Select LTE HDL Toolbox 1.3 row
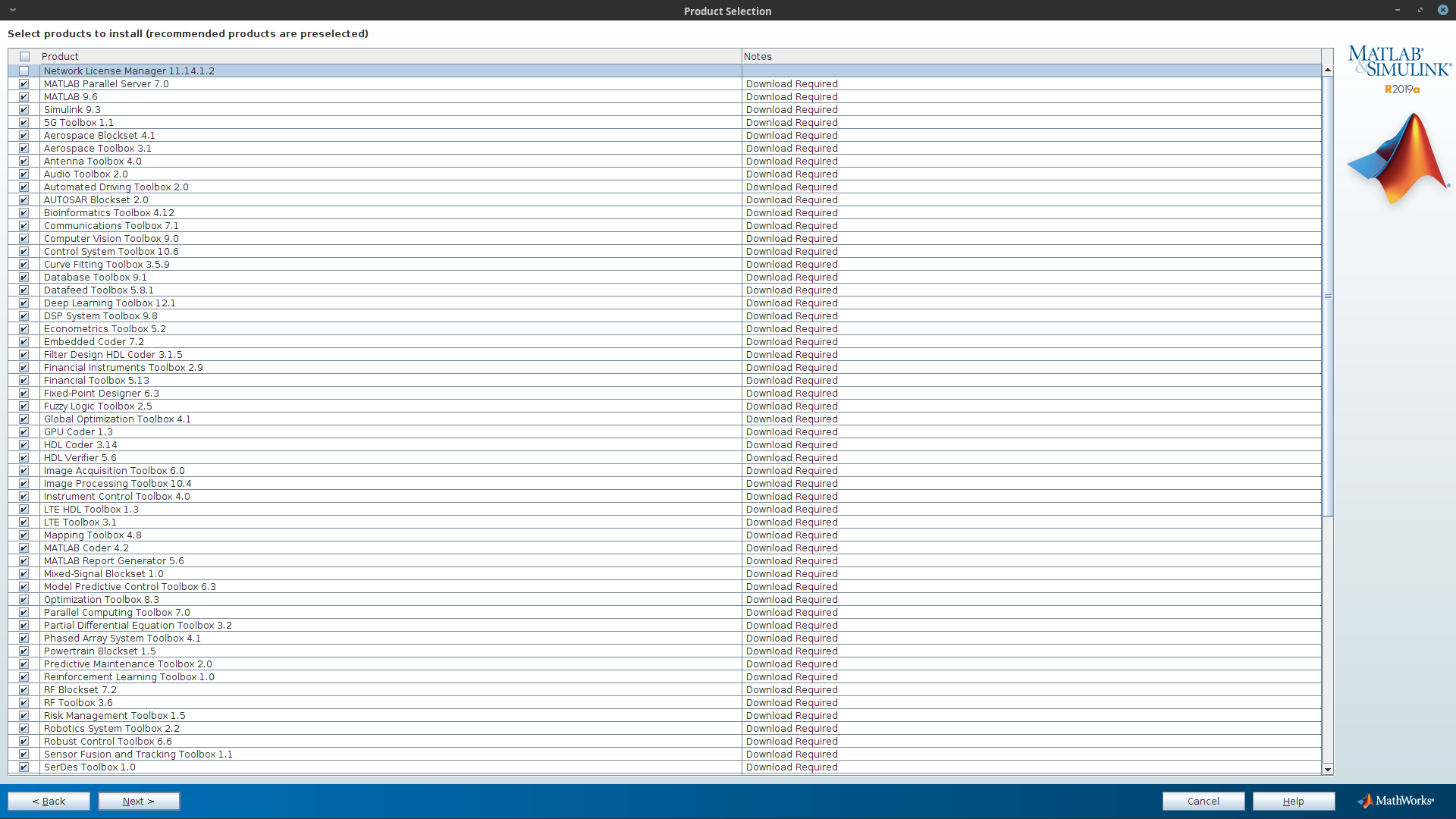1456x819 pixels. click(664, 510)
